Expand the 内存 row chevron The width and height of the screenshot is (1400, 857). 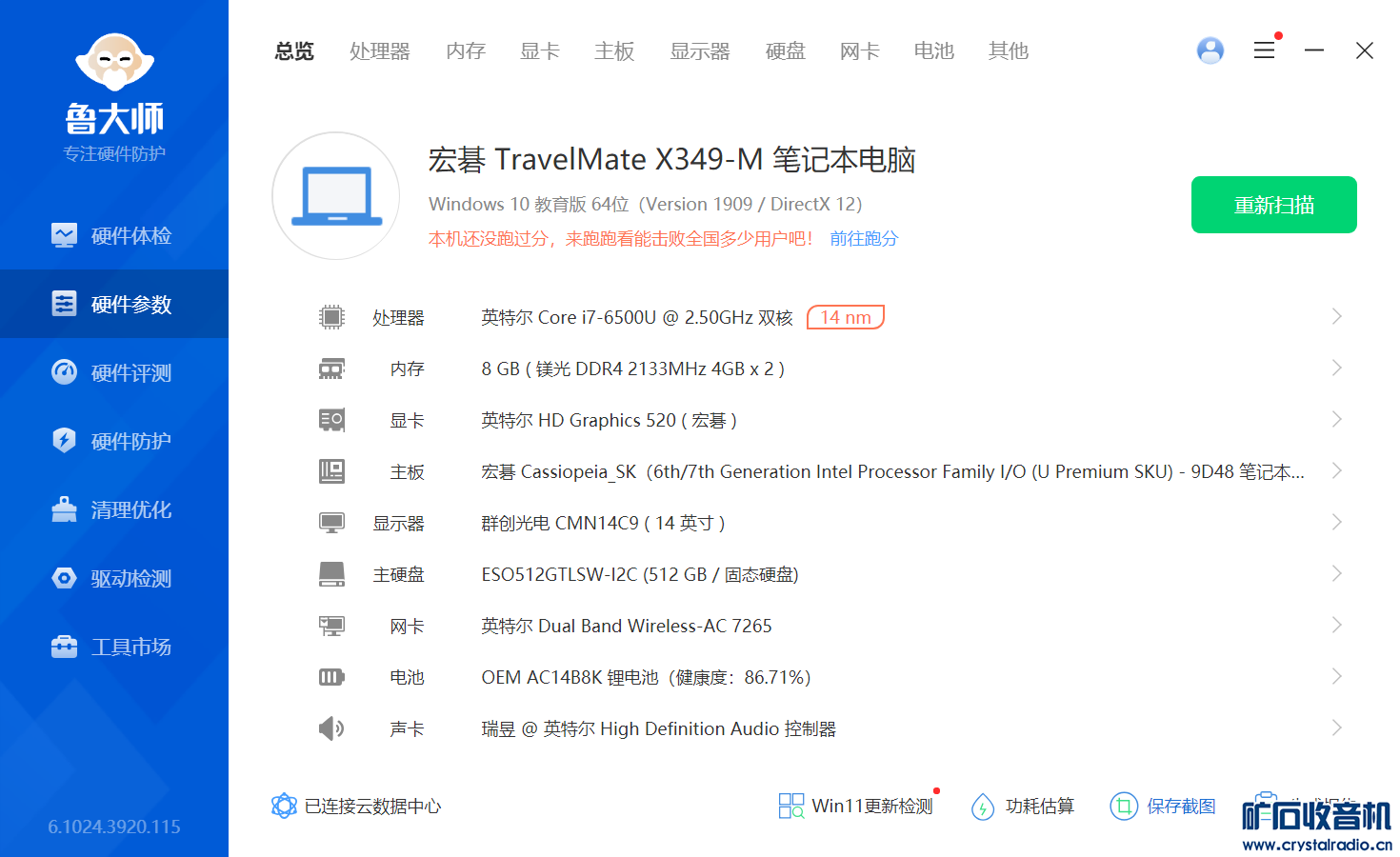point(1337,368)
